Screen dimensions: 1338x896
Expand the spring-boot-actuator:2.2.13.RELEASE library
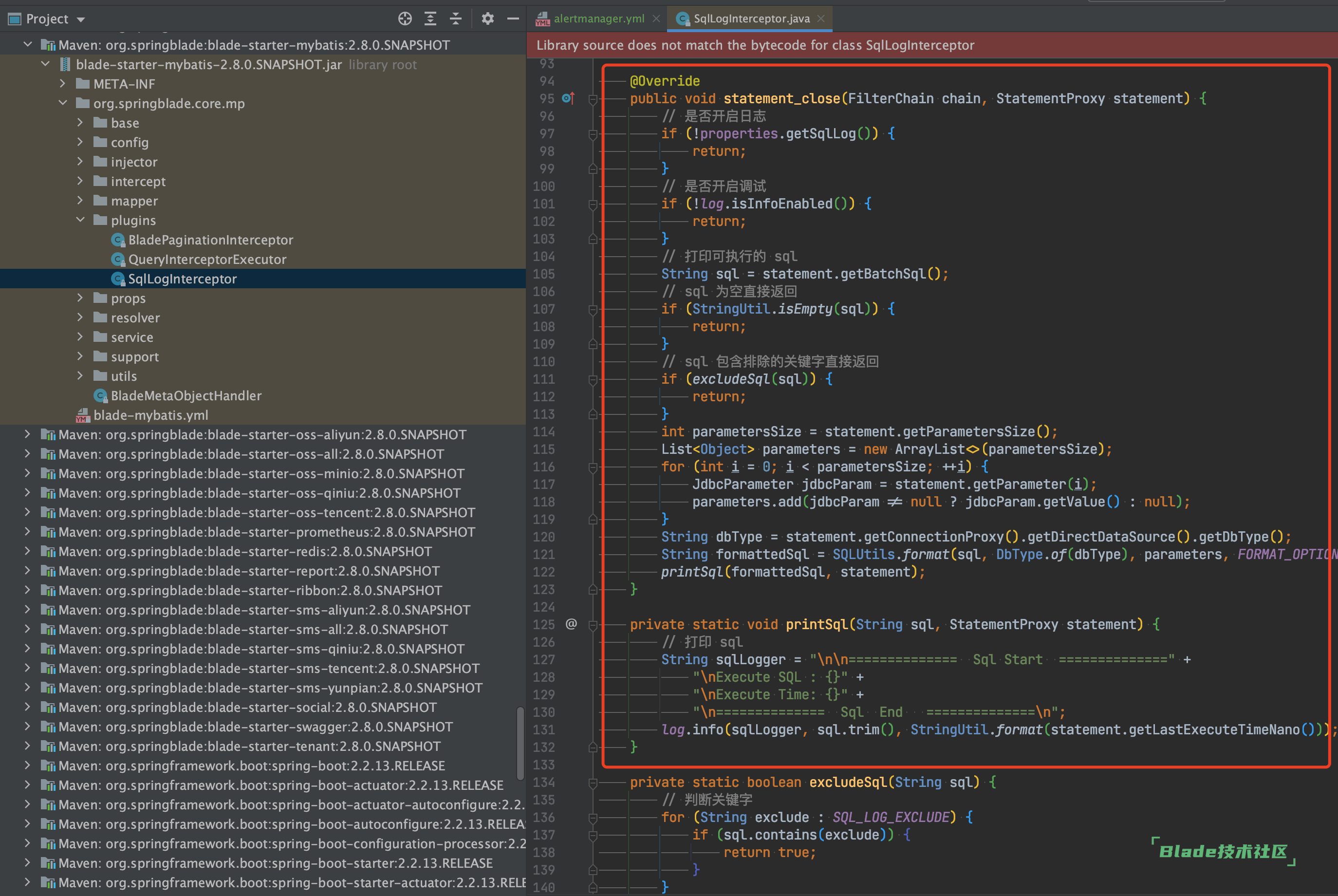[x=27, y=784]
